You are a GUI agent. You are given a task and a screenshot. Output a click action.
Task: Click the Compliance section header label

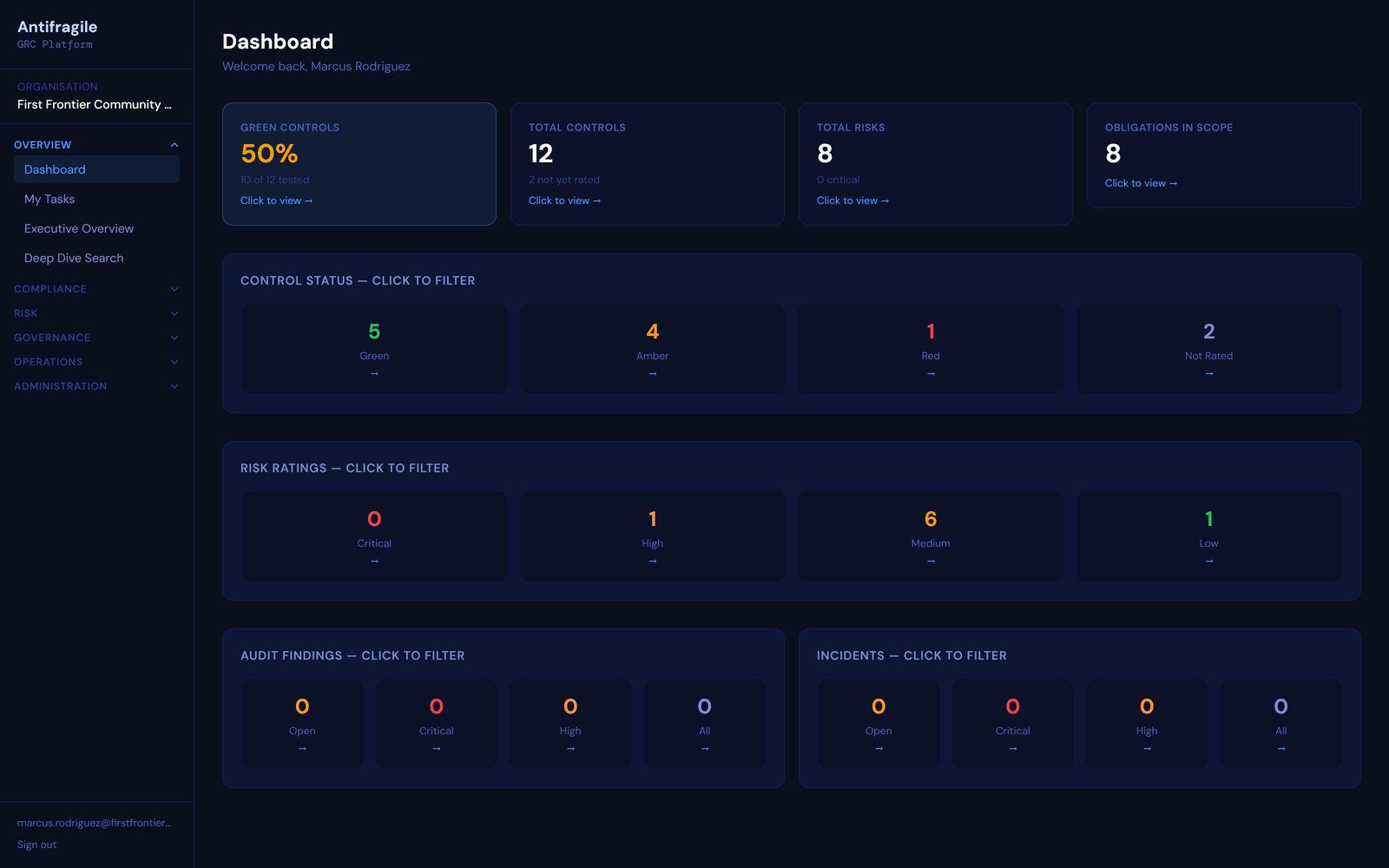pos(50,289)
